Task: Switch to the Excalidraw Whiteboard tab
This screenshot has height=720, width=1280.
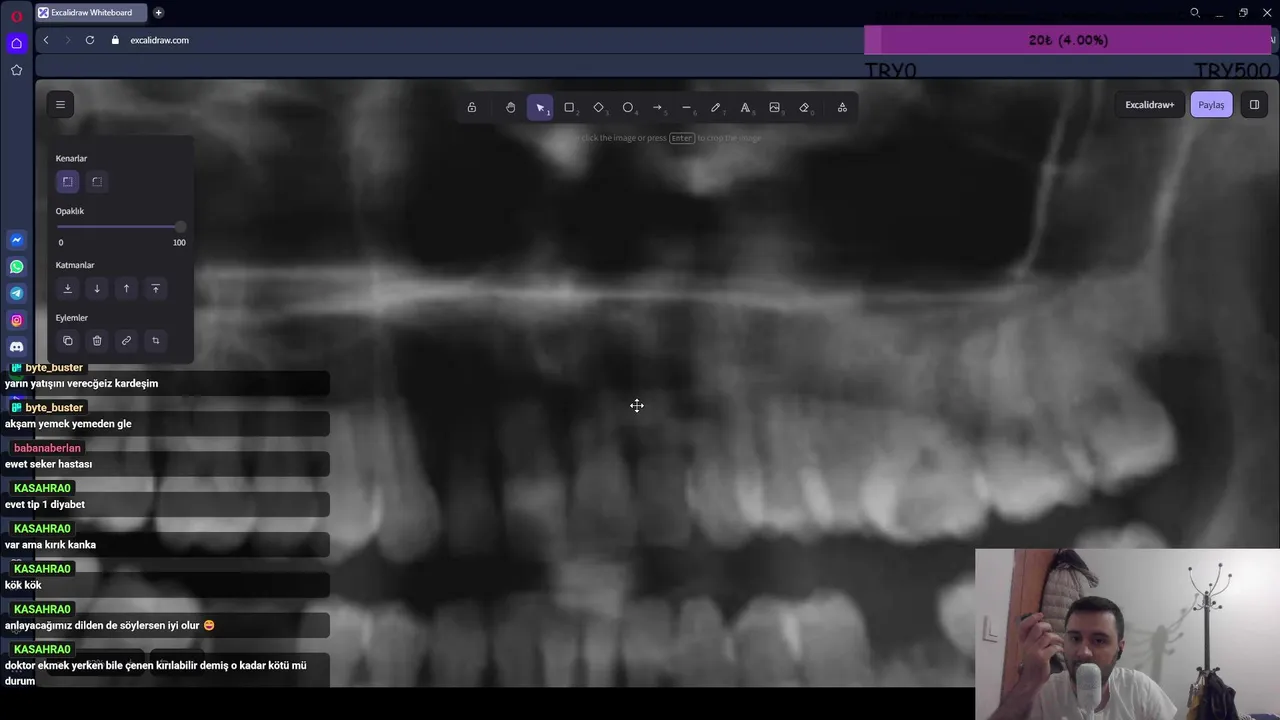Action: (90, 13)
